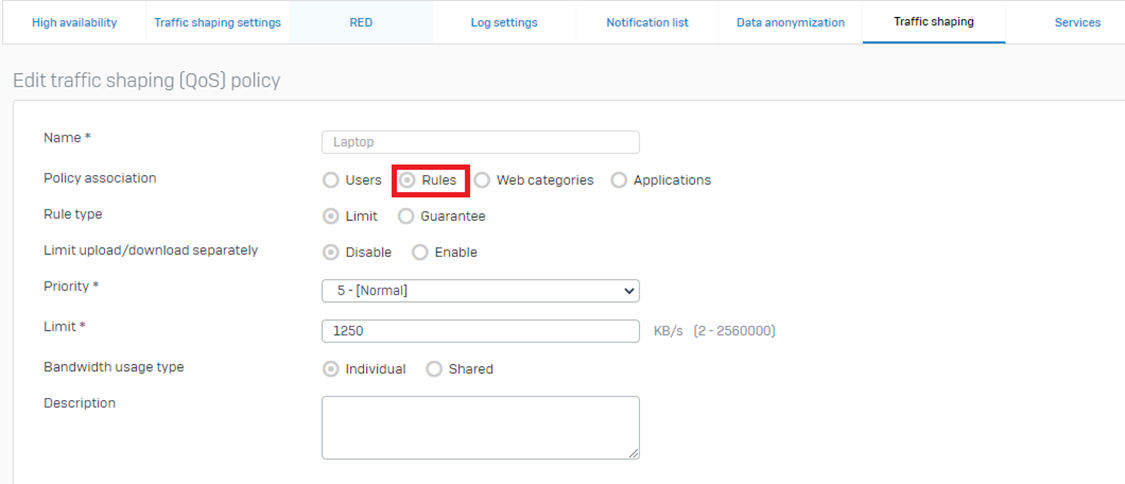
Task: Open the Priority dropdown
Action: (x=480, y=291)
